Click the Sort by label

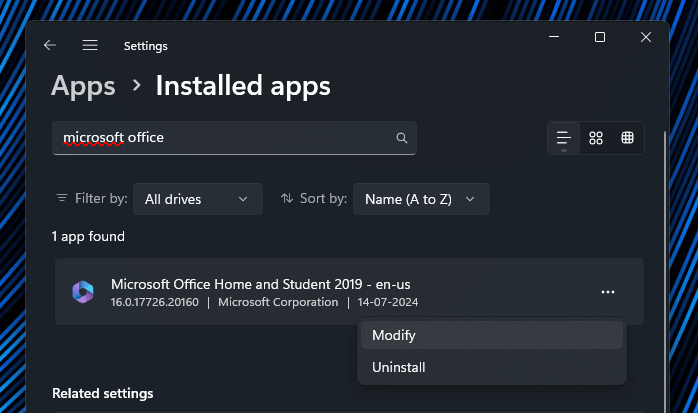point(323,198)
